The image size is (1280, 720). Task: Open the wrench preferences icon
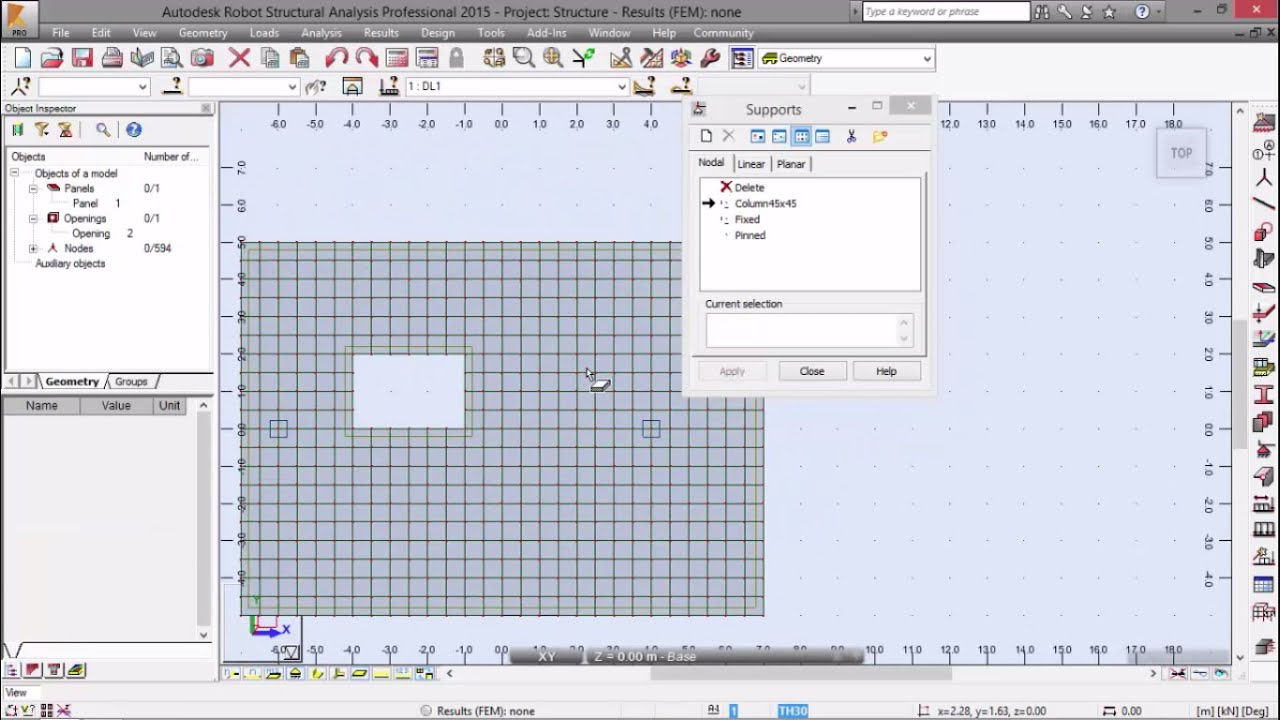(710, 58)
